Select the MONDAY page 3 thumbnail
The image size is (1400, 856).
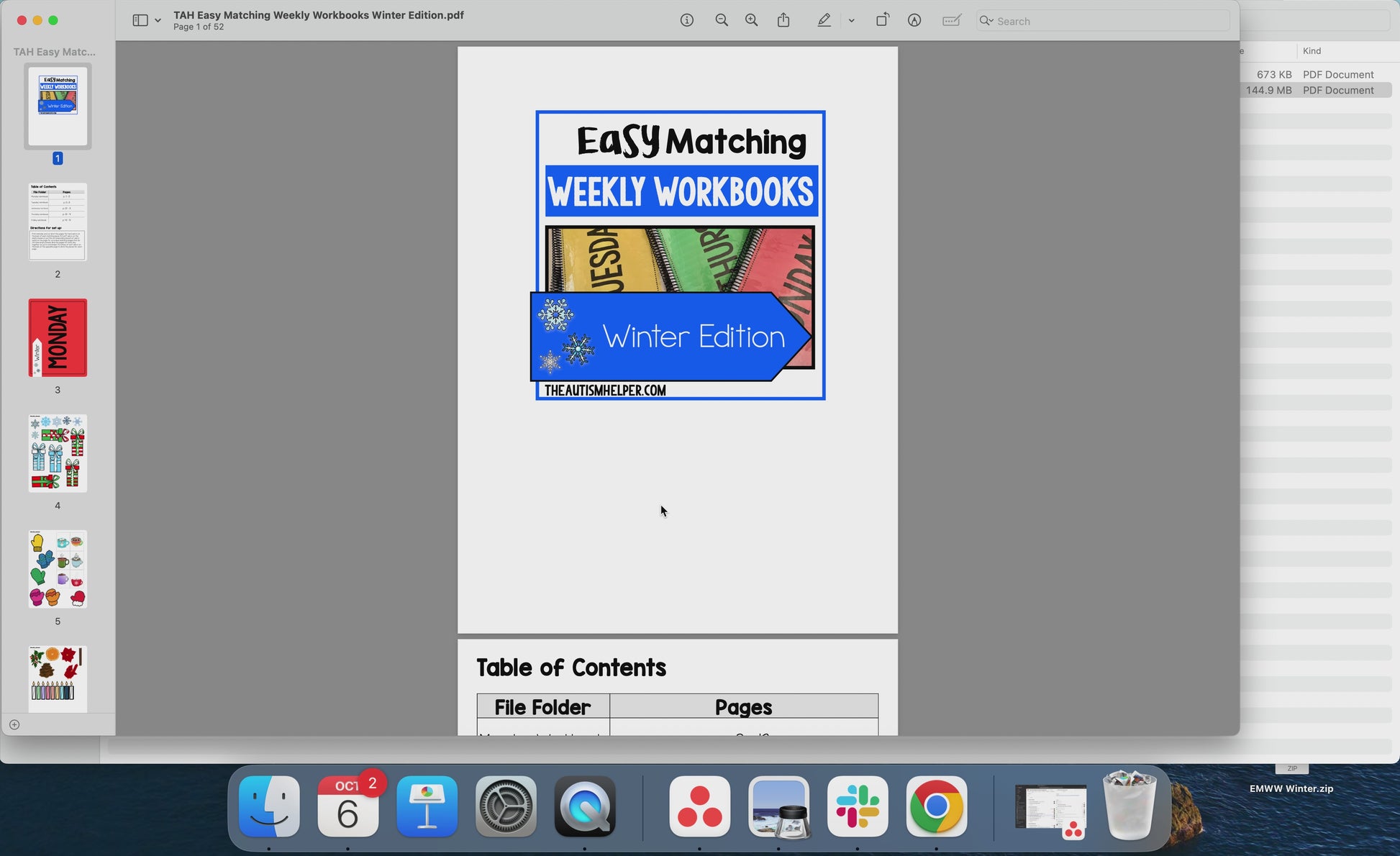58,338
